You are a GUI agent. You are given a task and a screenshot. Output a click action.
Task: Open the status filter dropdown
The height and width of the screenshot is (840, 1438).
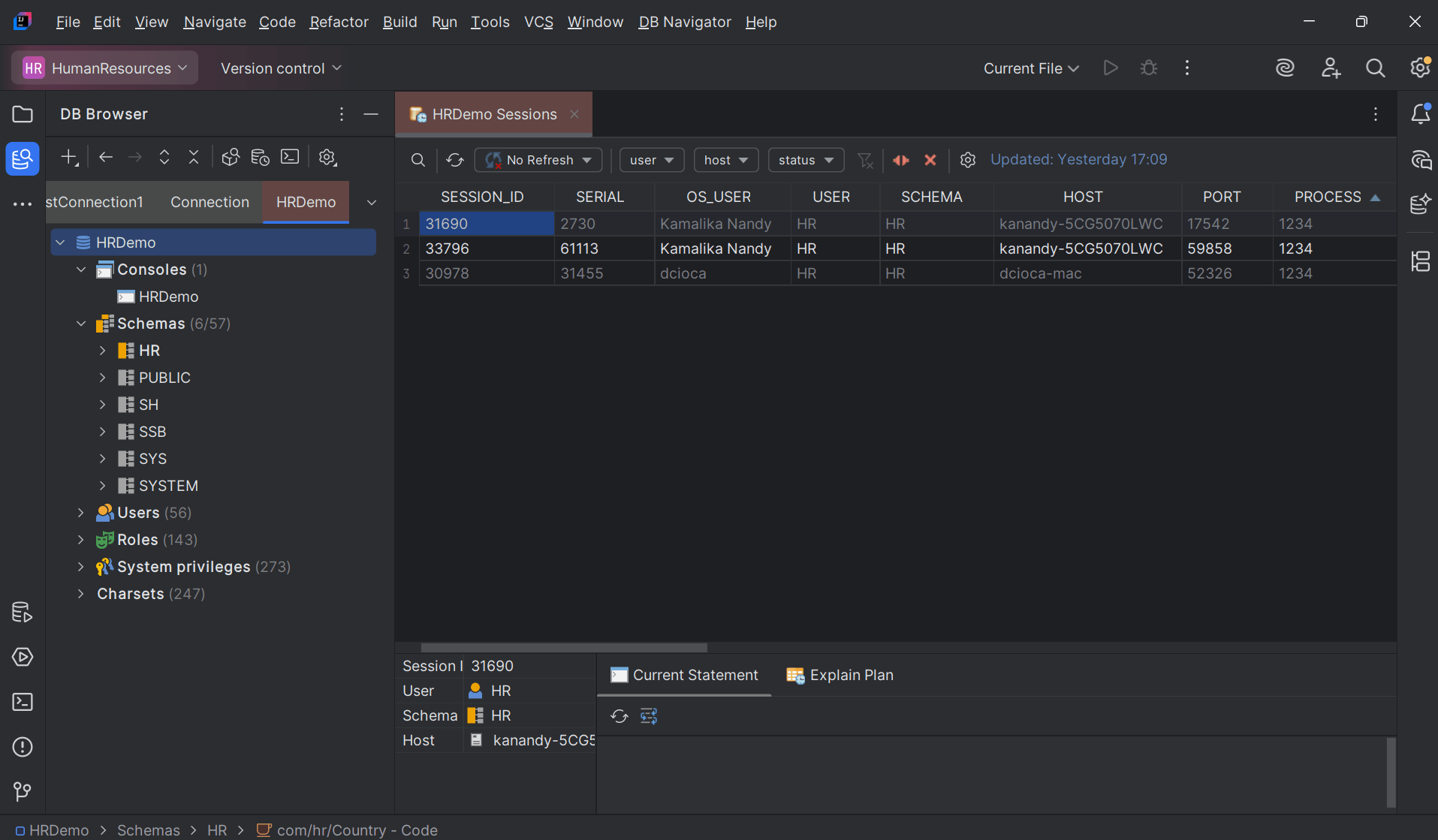[x=805, y=160]
